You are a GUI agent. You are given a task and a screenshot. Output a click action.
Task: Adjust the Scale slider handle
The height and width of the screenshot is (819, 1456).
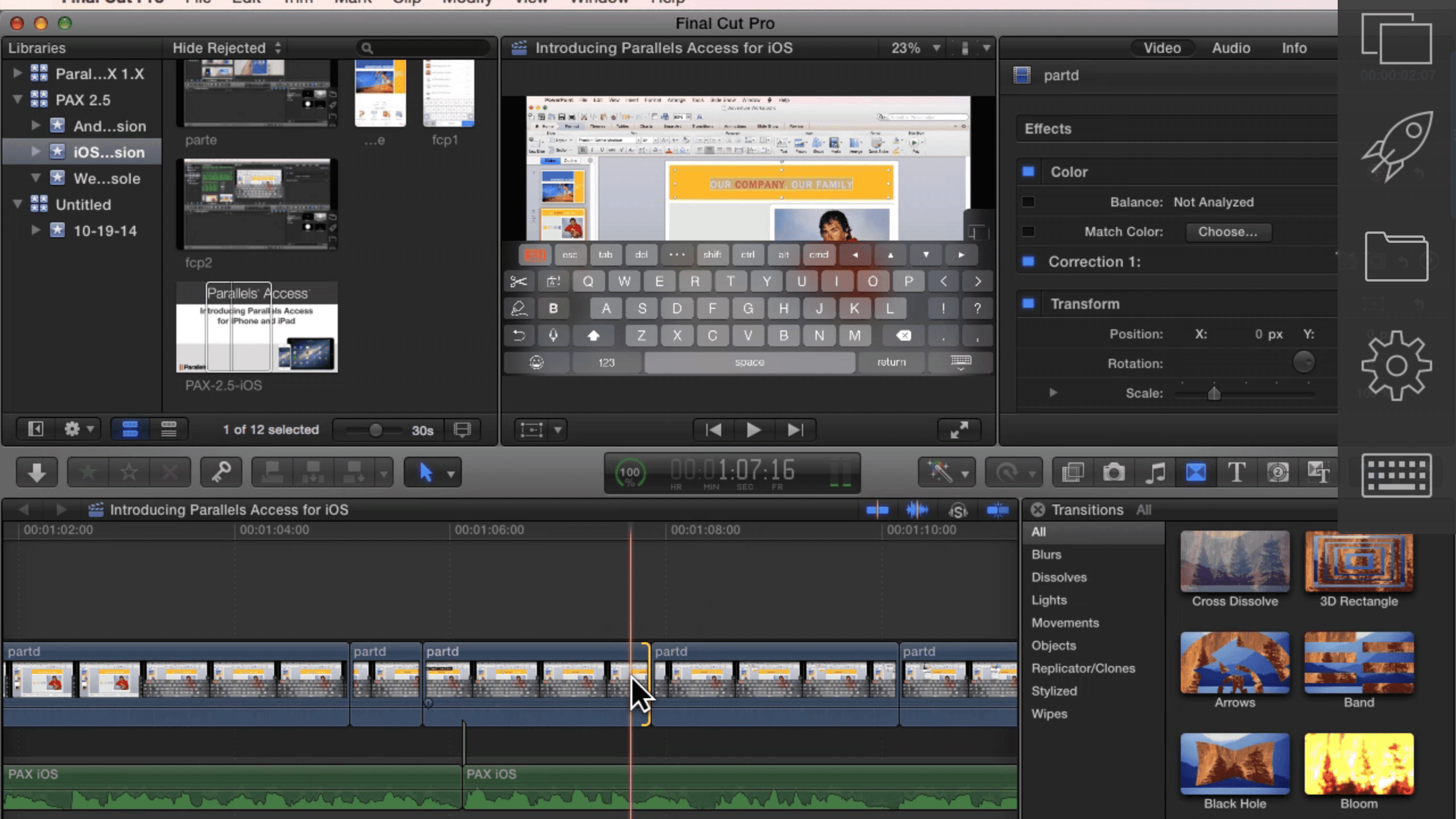tap(1214, 393)
